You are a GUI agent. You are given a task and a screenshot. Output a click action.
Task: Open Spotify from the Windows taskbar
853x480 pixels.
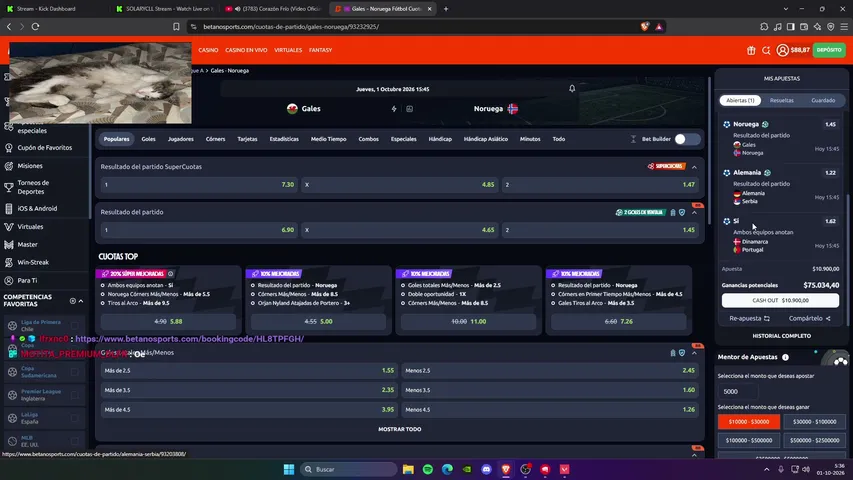[x=428, y=469]
